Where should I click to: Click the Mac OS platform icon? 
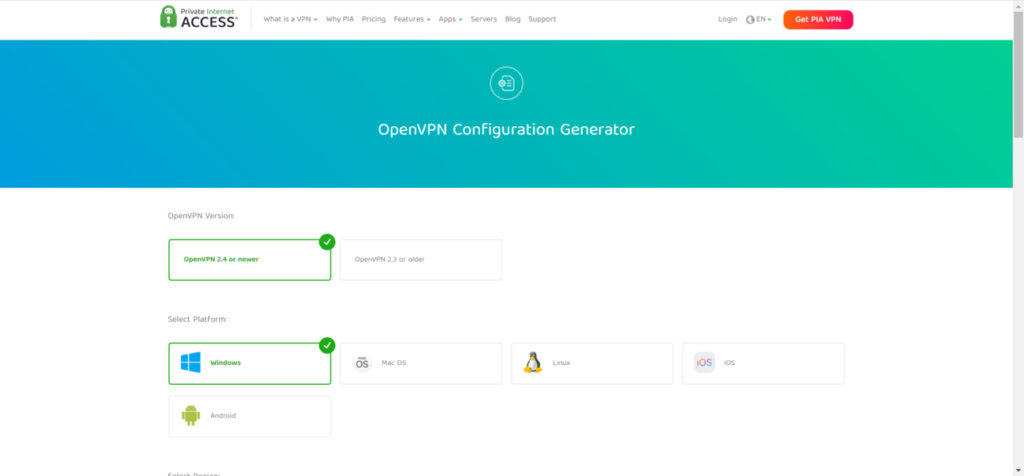[362, 363]
